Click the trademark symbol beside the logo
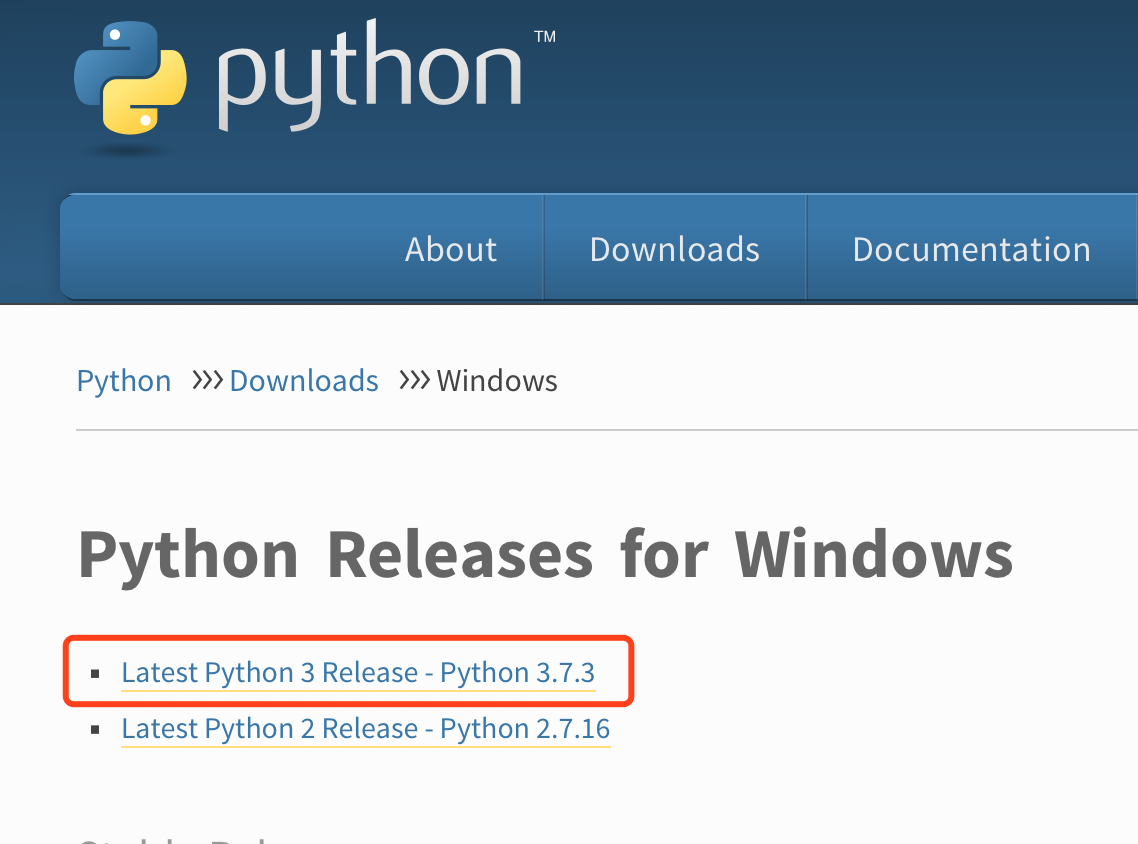This screenshot has width=1138, height=844. pyautogui.click(x=546, y=37)
